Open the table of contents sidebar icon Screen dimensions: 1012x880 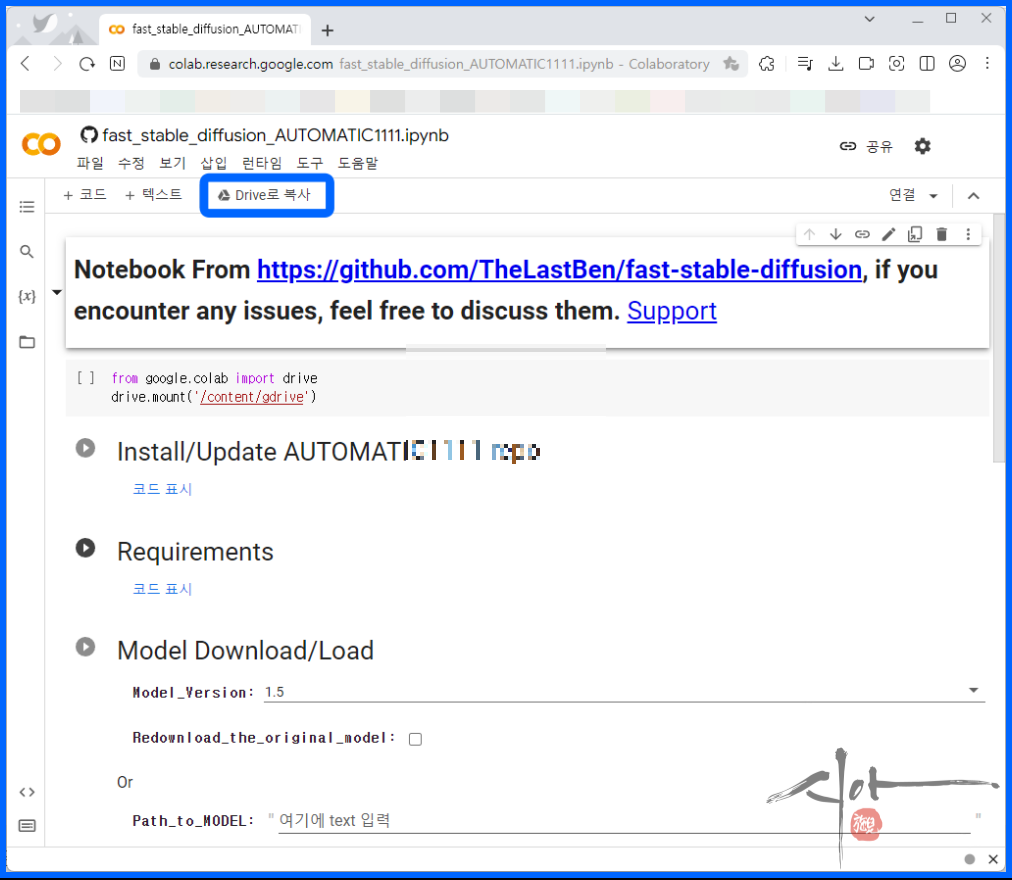pos(26,207)
